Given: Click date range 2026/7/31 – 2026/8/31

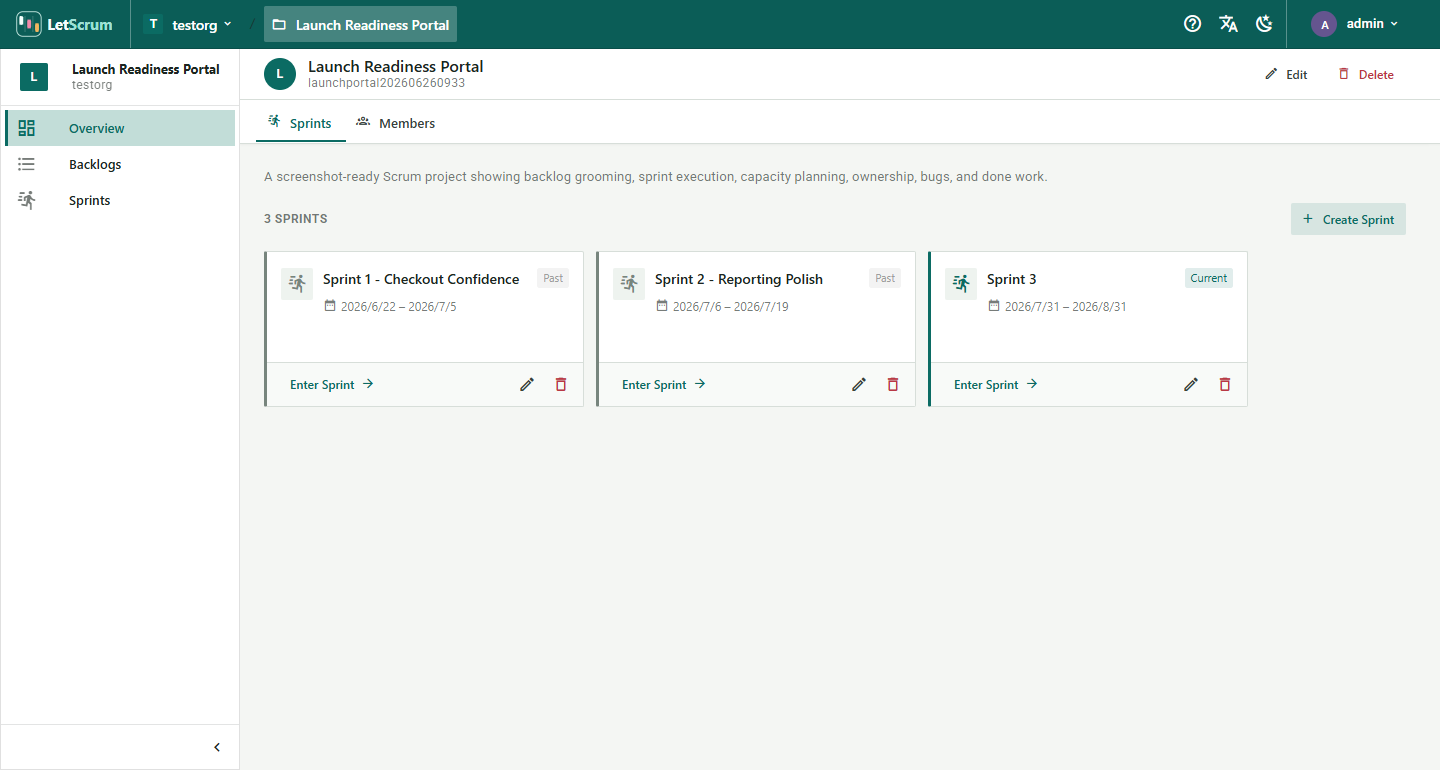Looking at the screenshot, I should [1066, 306].
